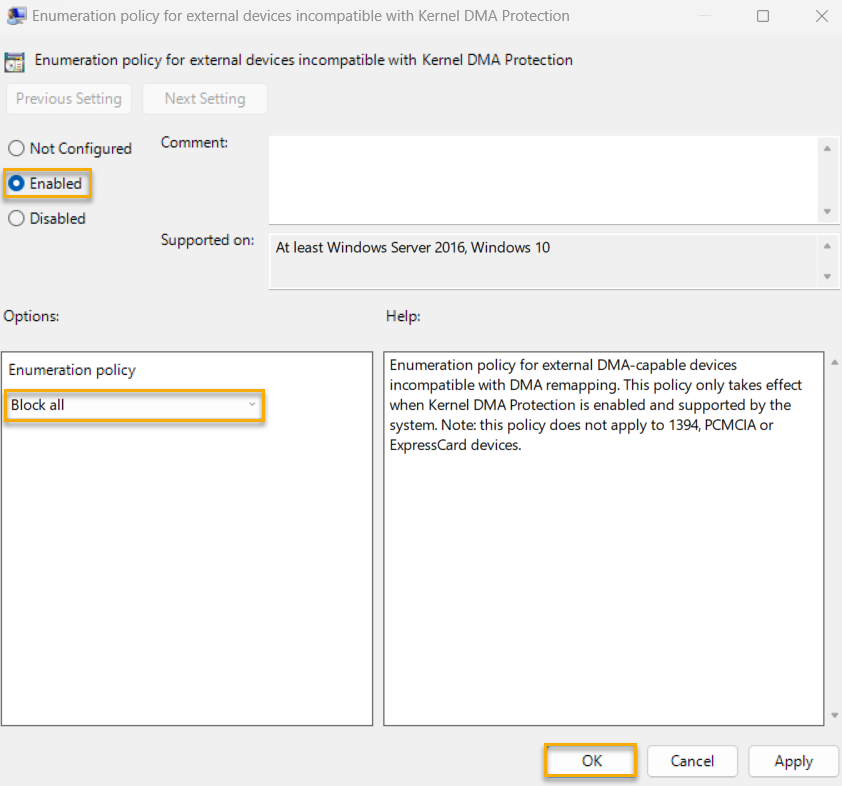Select the Not Configured radio button
Screen dimensions: 842x786
pos(16,148)
